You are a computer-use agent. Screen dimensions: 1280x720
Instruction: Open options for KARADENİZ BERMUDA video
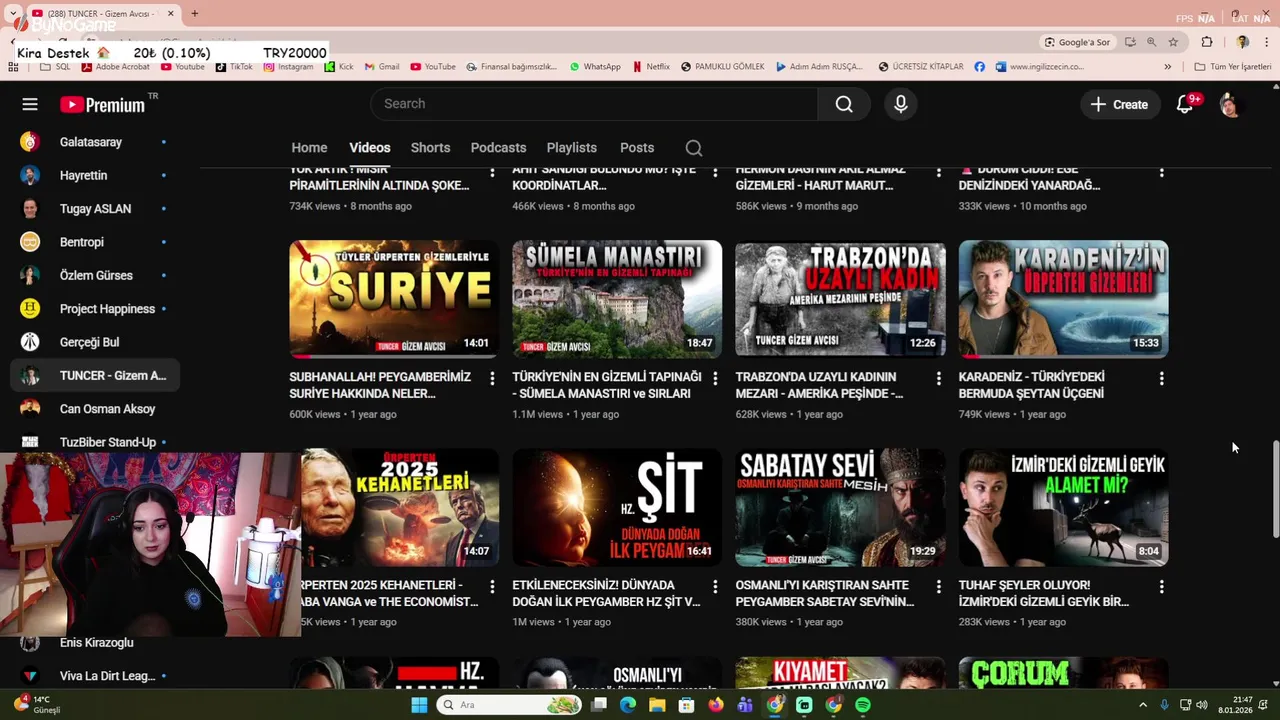[x=1161, y=378]
